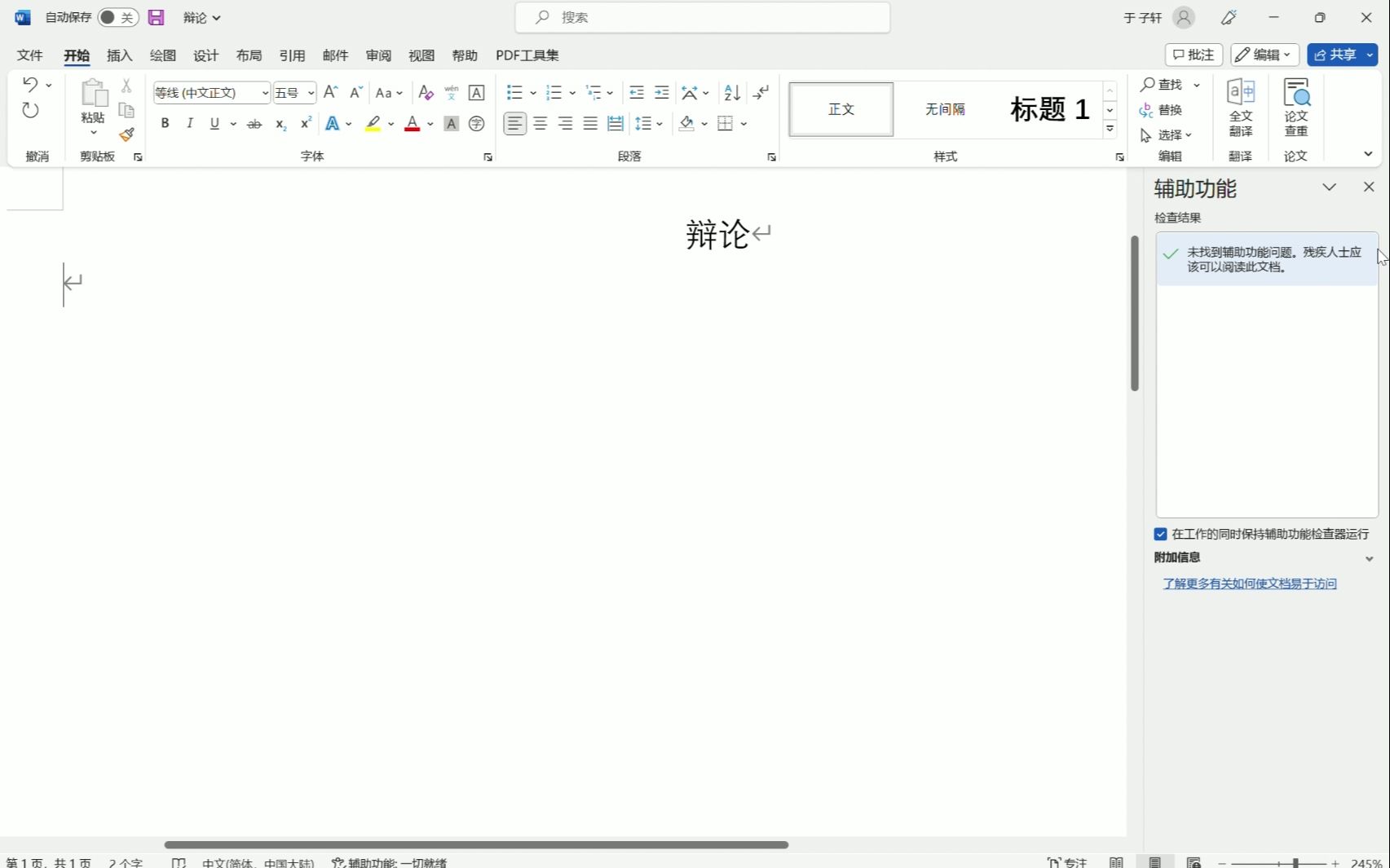Screen dimensions: 1390x868
Task: Switch to the Layout (布局) tab
Action: point(249,55)
